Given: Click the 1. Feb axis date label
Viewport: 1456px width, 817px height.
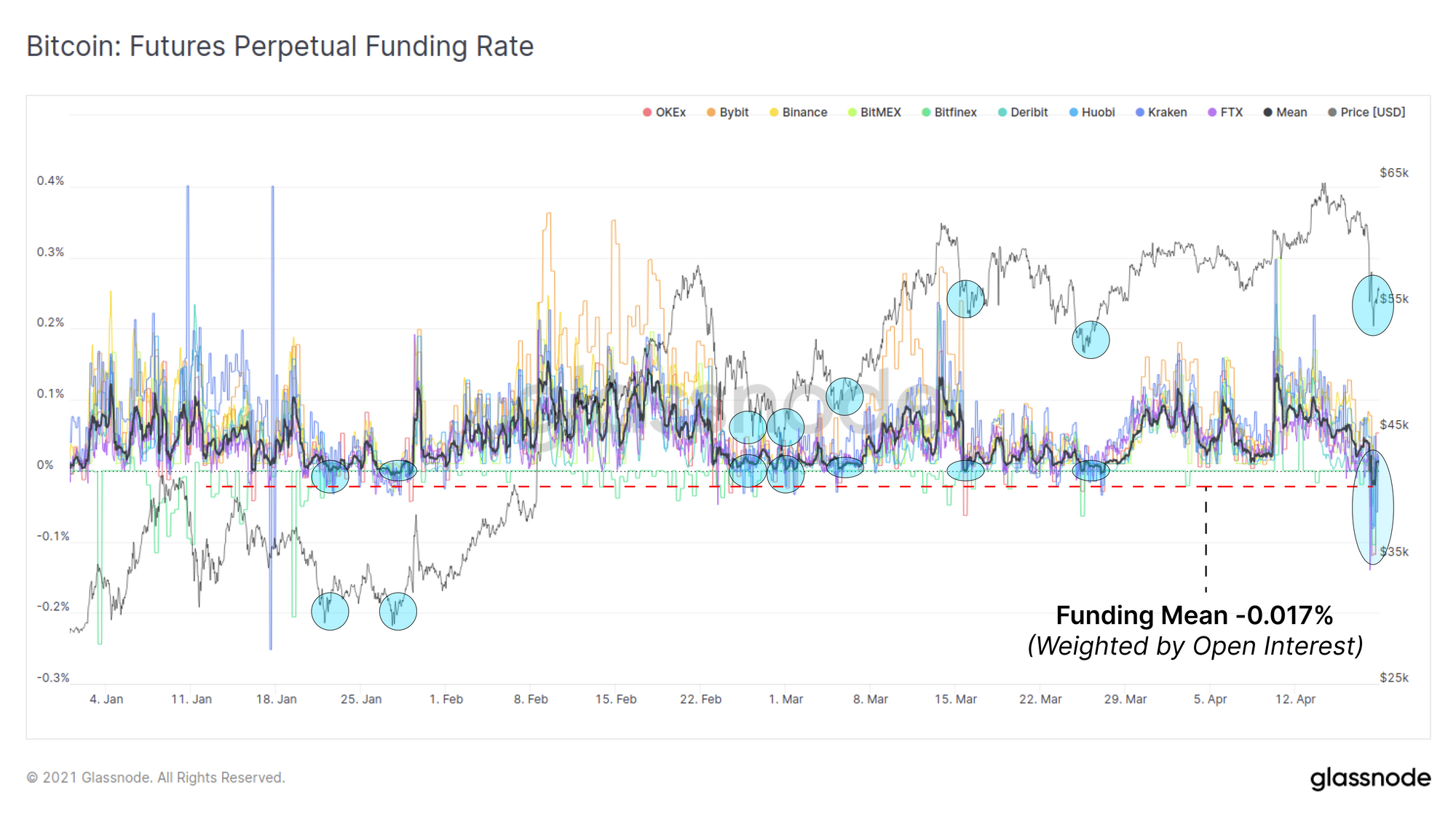Looking at the screenshot, I should 446,699.
